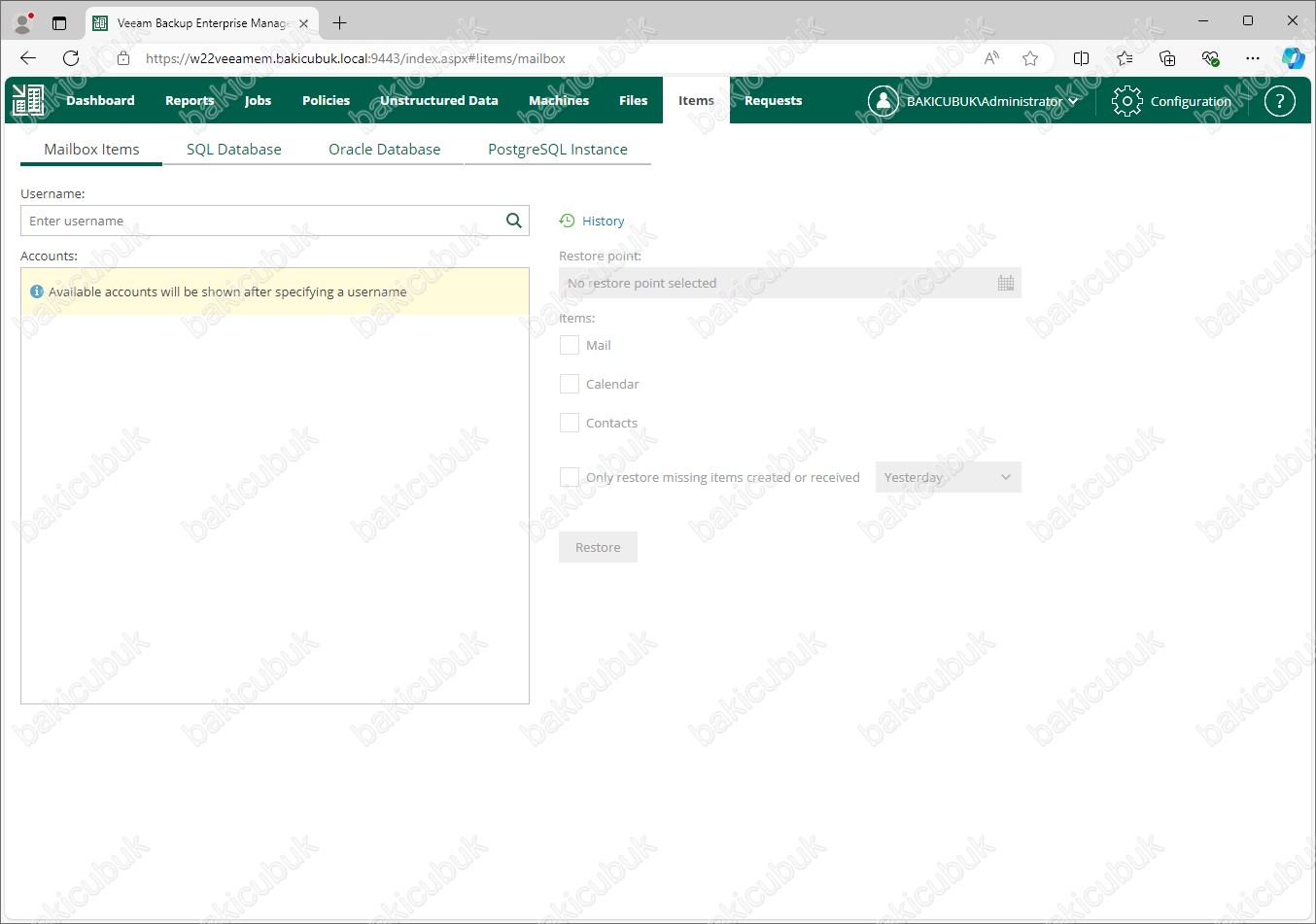Click the user avatar icon in header

pos(883,101)
